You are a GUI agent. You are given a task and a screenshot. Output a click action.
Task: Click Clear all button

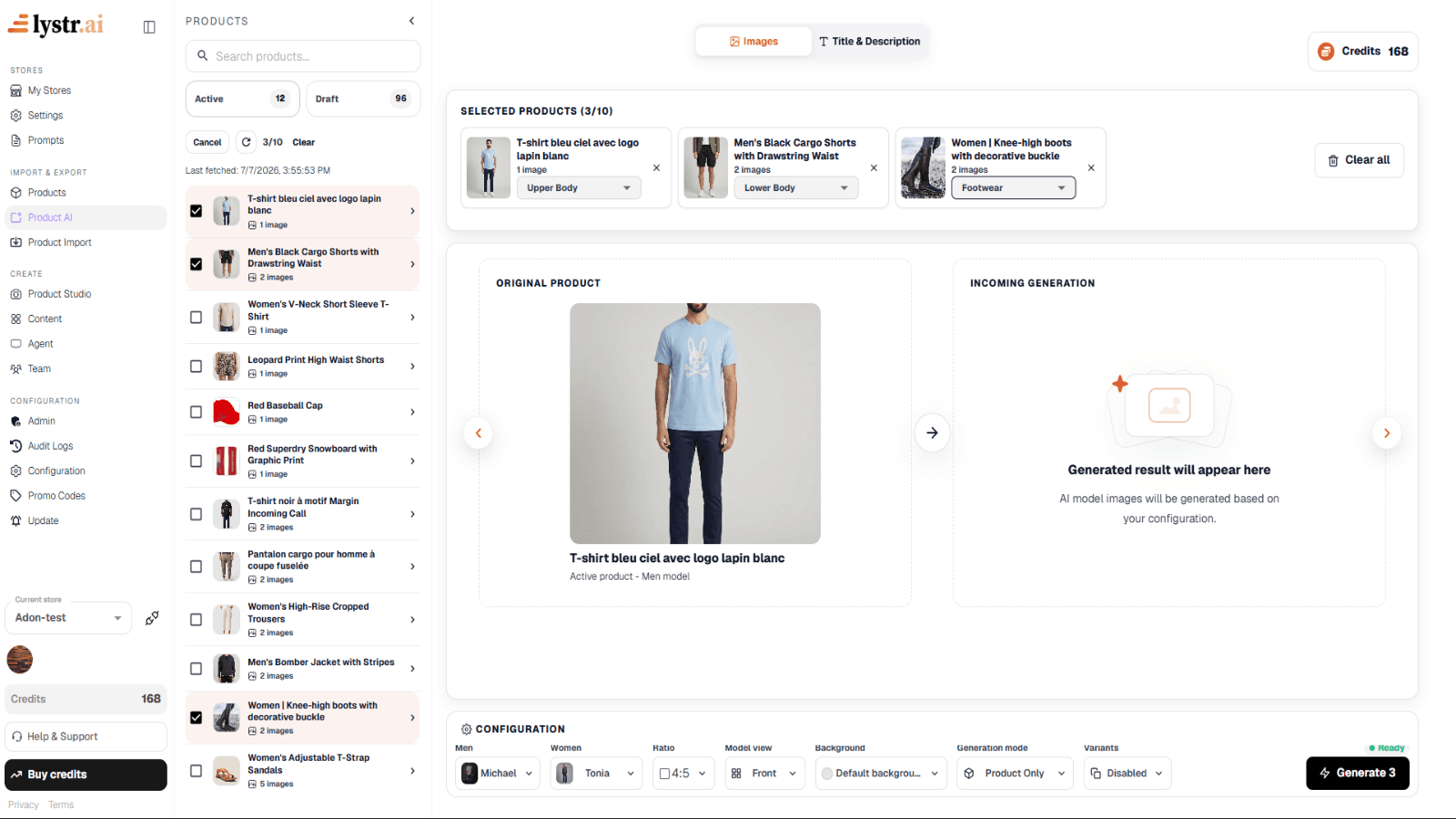click(1360, 160)
